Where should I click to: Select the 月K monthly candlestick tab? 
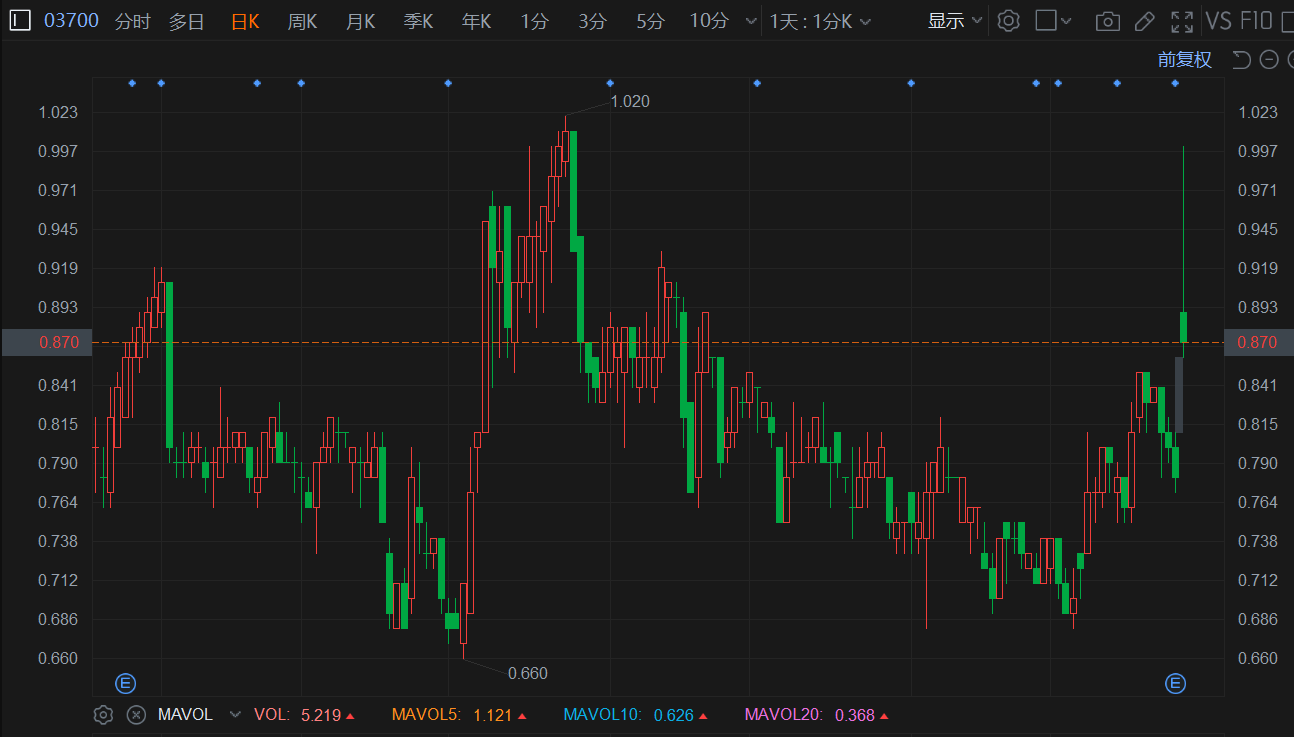(360, 21)
